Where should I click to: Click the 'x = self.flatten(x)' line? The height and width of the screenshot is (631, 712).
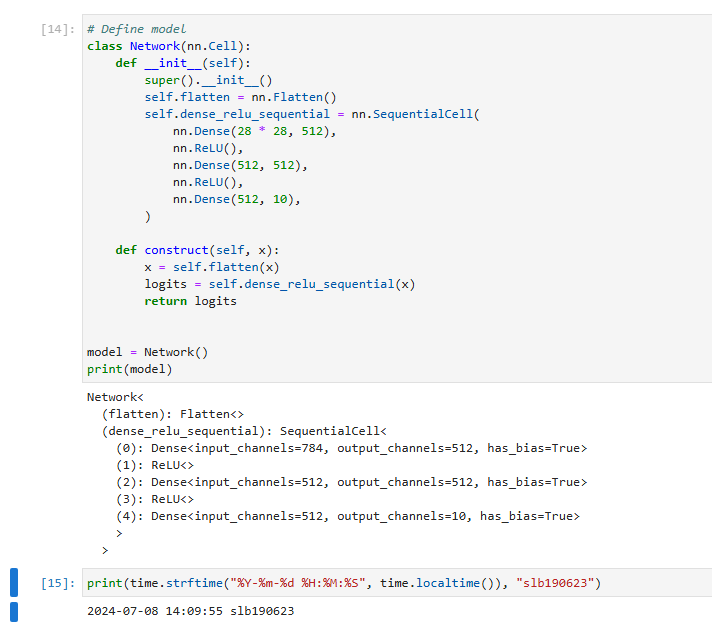[212, 267]
